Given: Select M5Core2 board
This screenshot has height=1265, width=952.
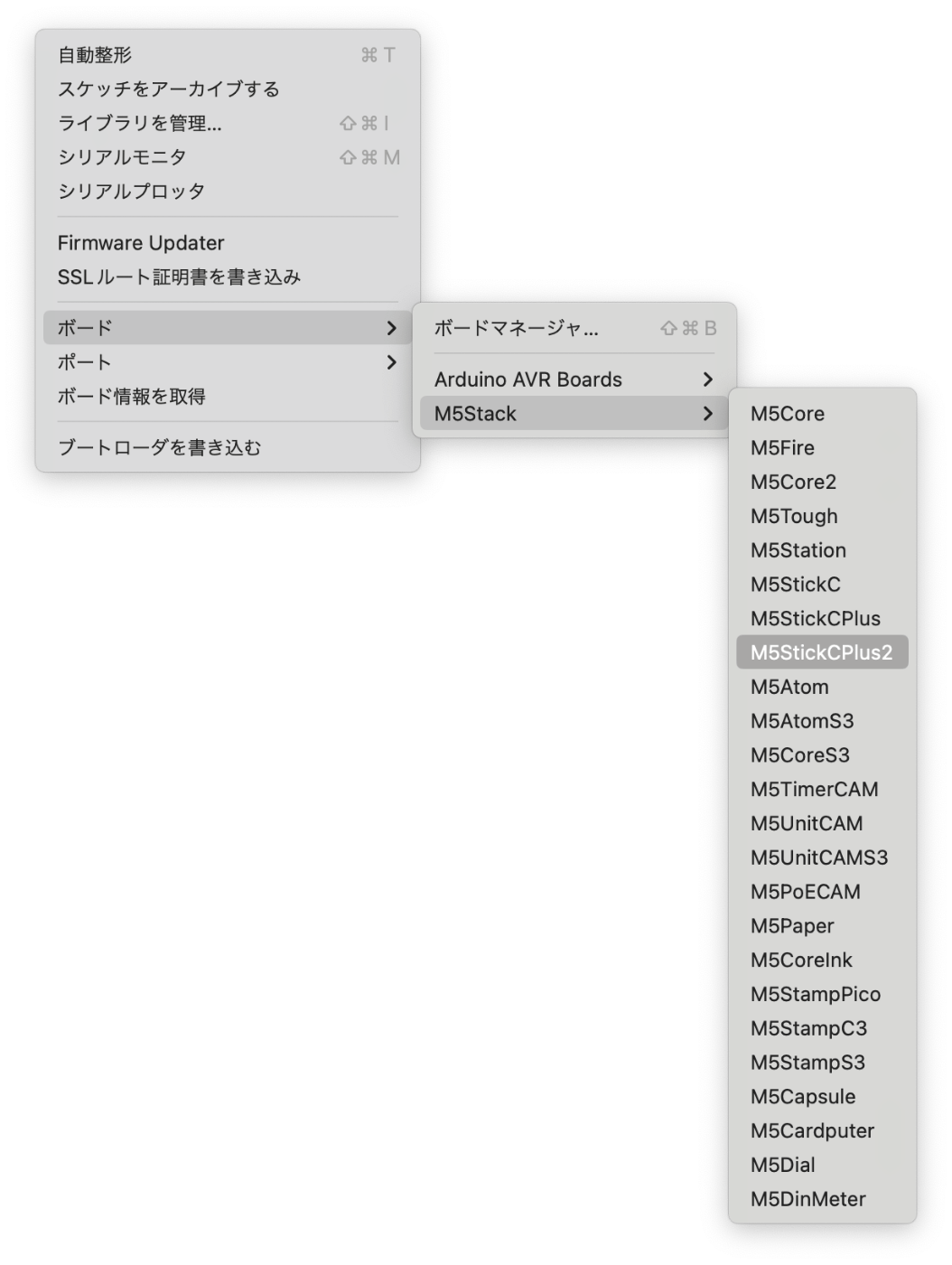Looking at the screenshot, I should point(822,483).
